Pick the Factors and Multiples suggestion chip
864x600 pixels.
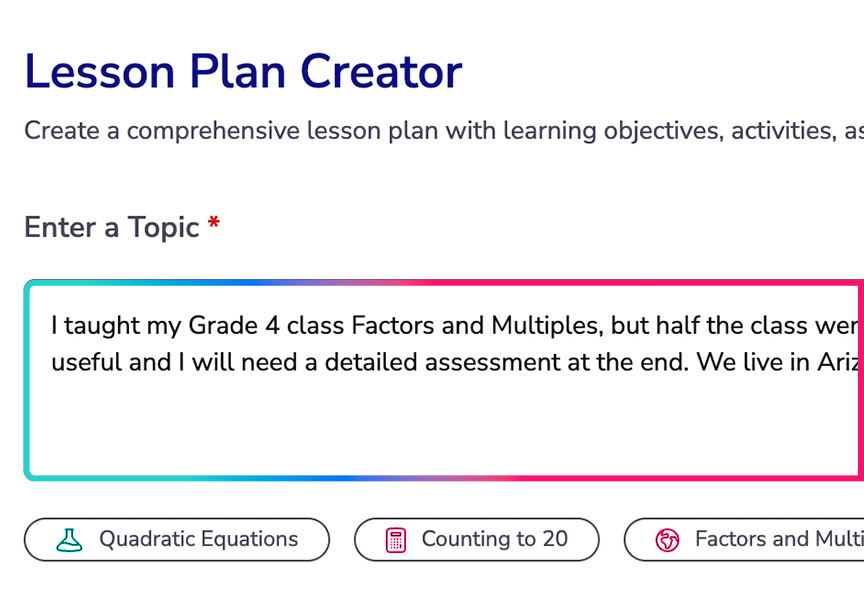click(760, 540)
